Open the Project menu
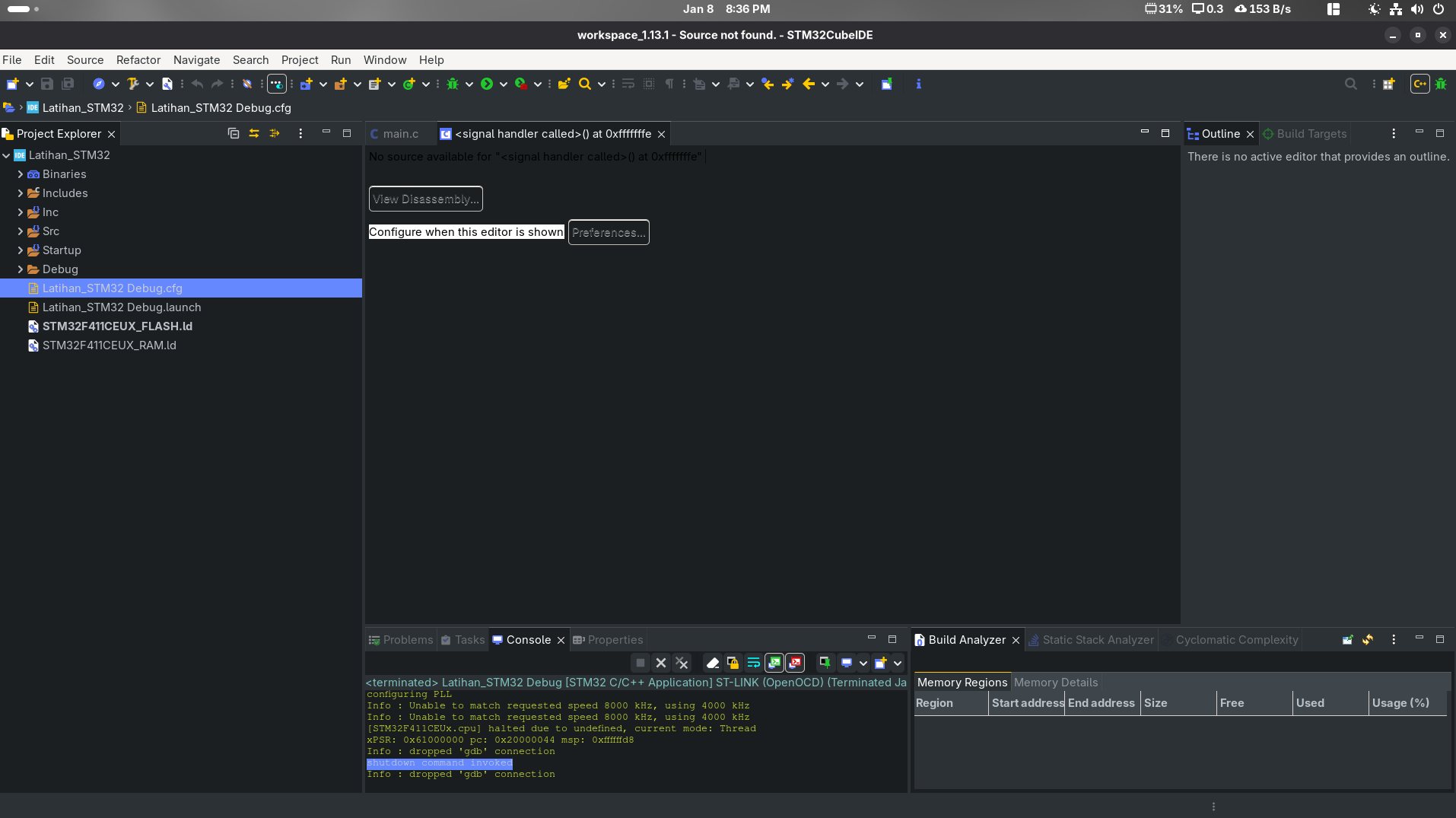Screen dimensions: 1456x818 (299, 60)
